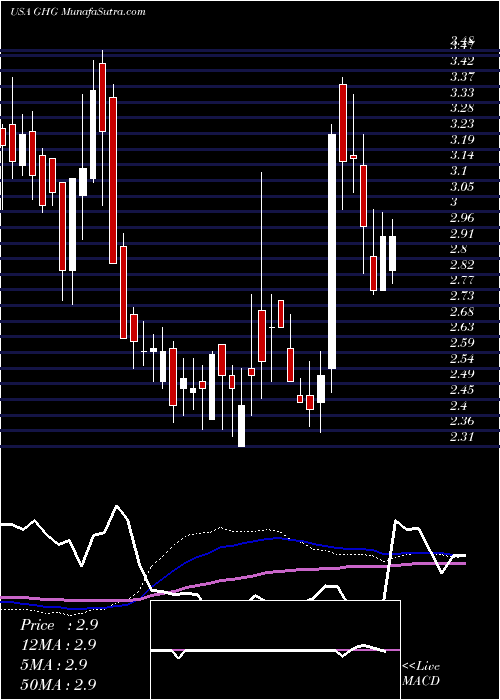Viewport: 500px width, 700px height.
Task: Click the 3.42 price axis label
Action: pos(462,61)
